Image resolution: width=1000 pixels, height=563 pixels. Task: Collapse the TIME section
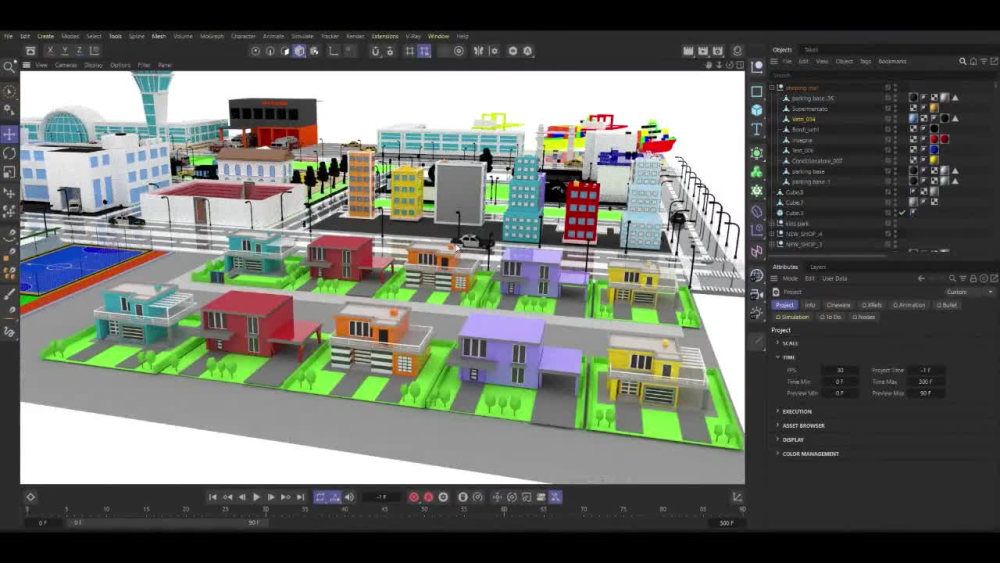777,357
